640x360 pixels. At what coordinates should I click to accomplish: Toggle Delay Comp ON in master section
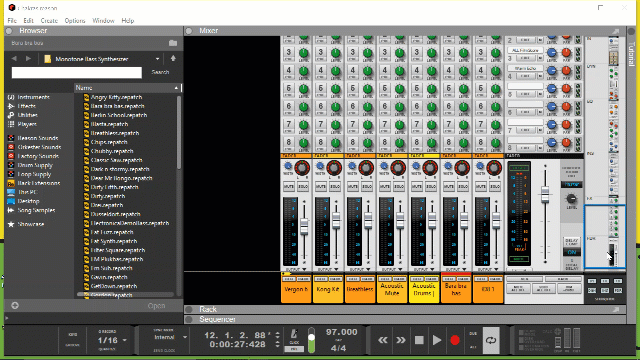[x=571, y=252]
